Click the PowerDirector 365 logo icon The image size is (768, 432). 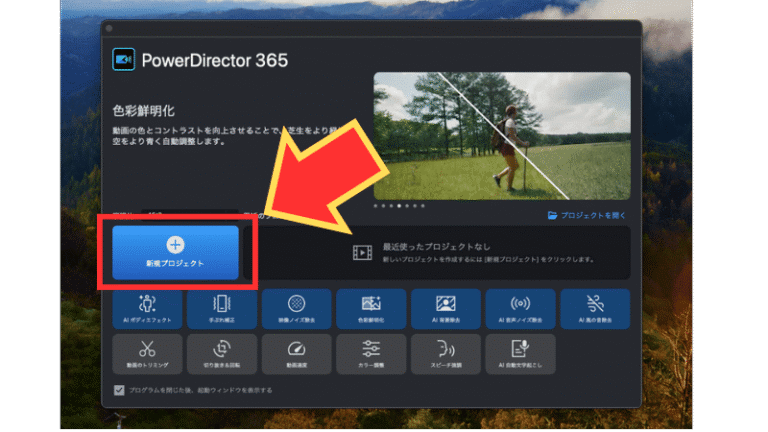pyautogui.click(x=125, y=60)
